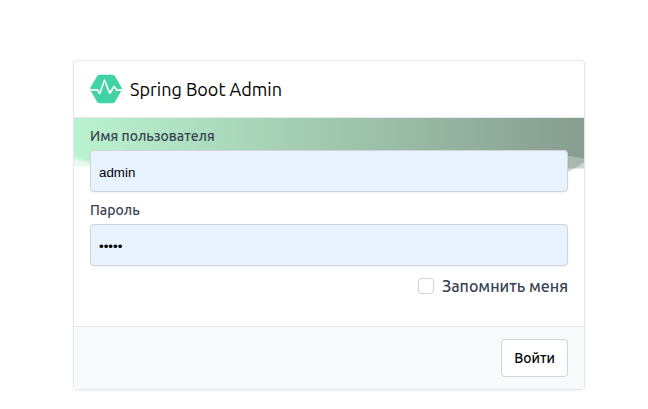The width and height of the screenshot is (648, 409).
Task: Click the Spring Boot Admin hexagon logo
Action: click(106, 90)
